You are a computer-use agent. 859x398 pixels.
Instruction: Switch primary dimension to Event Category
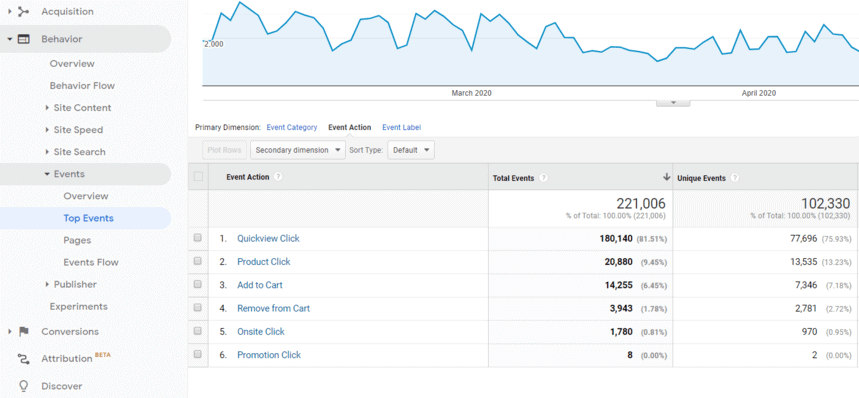[x=292, y=128]
